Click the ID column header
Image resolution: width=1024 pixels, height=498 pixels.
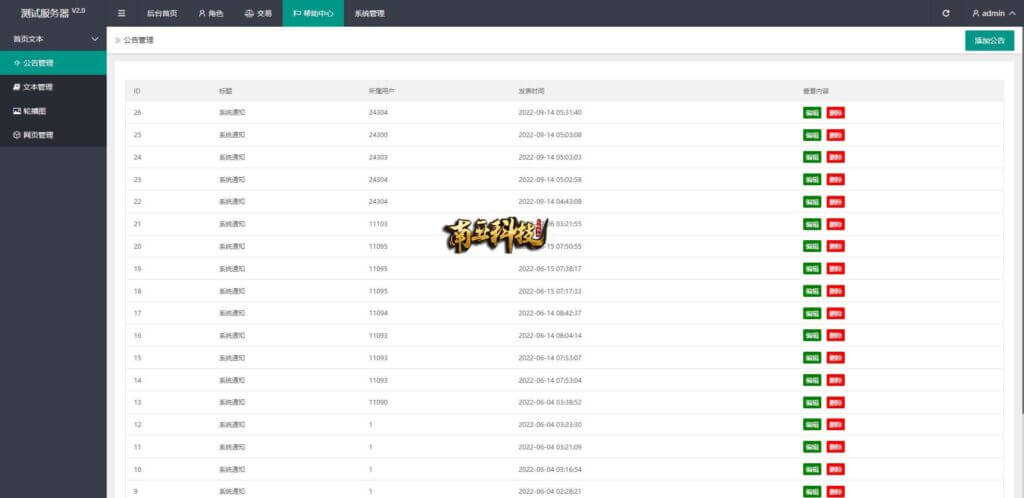tap(136, 91)
